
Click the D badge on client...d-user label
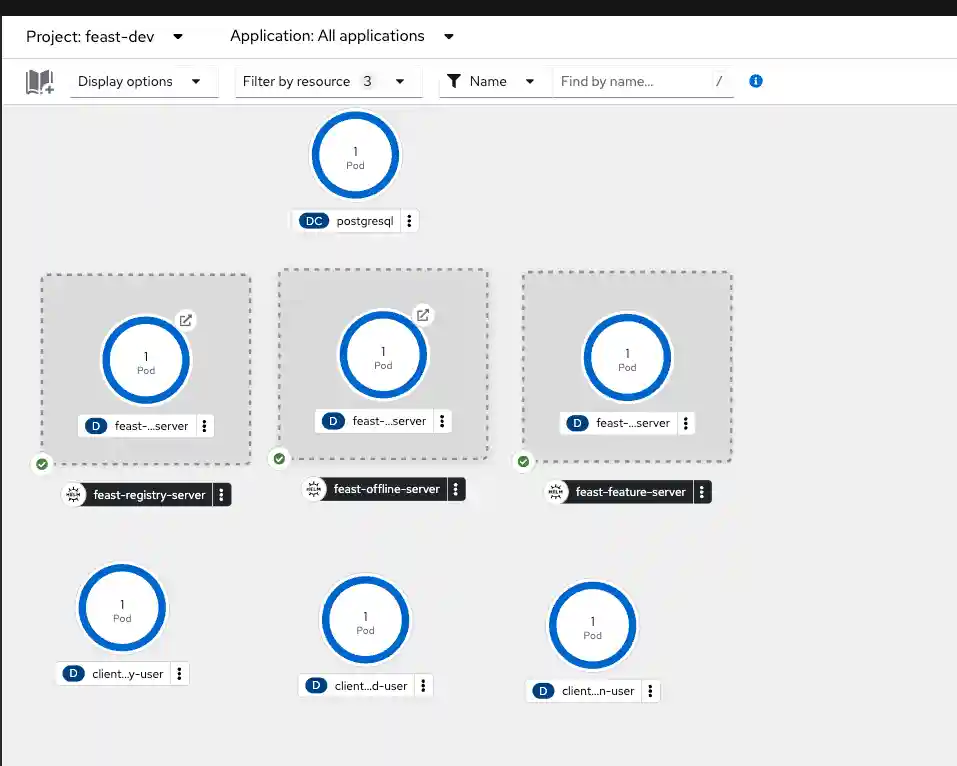tap(316, 685)
